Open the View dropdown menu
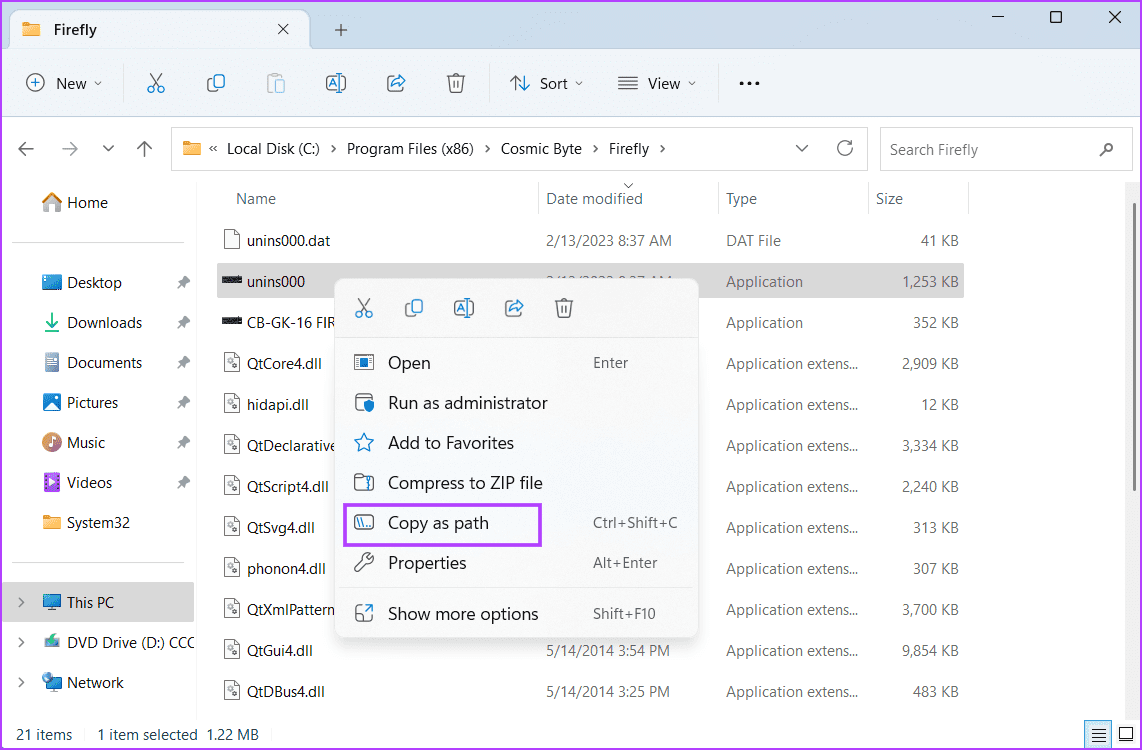 [657, 83]
